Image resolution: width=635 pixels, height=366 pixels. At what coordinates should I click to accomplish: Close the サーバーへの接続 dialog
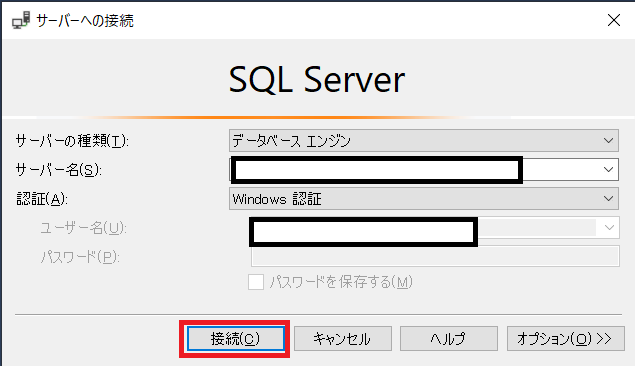pyautogui.click(x=614, y=20)
